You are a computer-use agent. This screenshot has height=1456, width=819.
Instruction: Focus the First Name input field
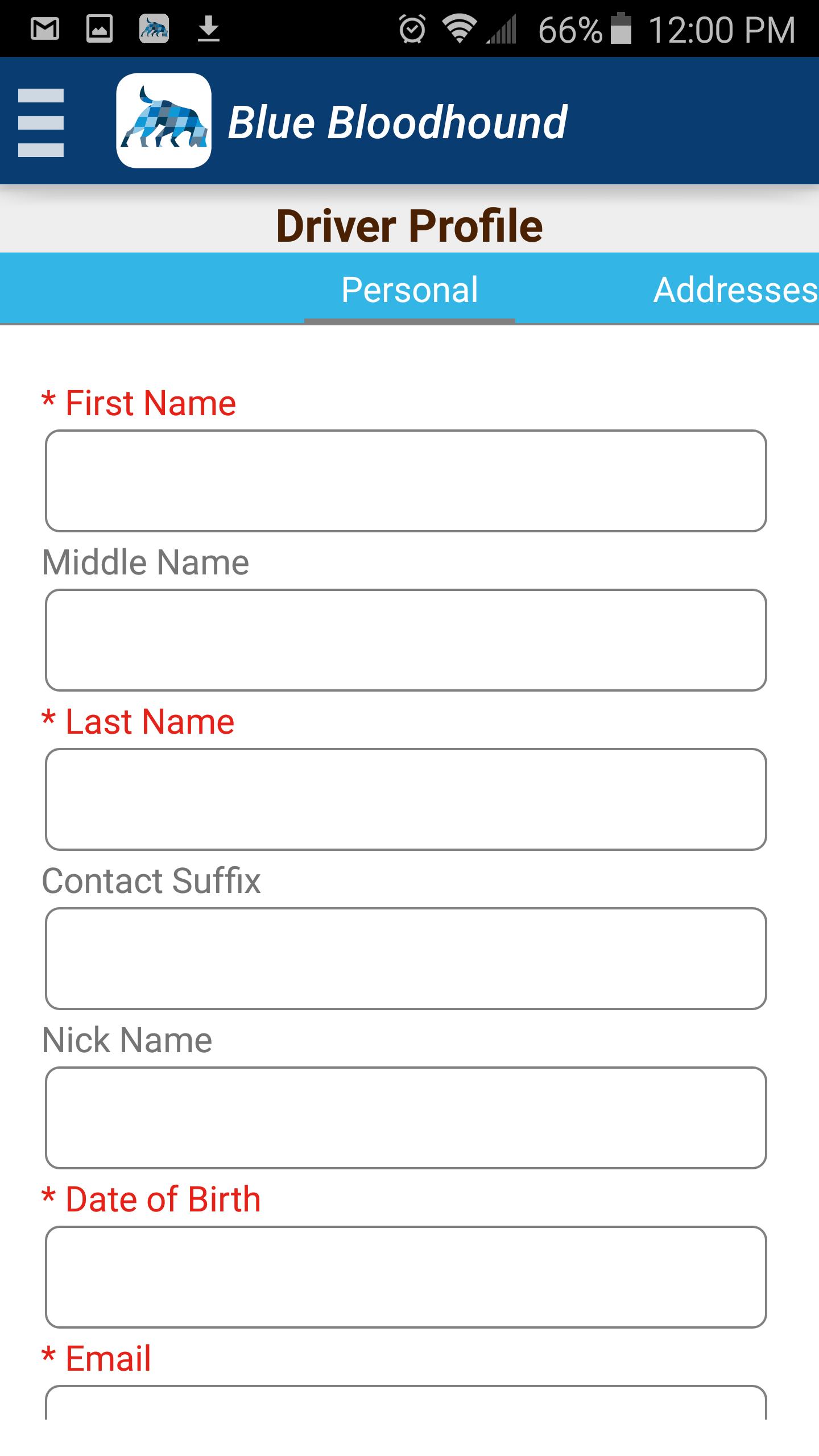click(x=406, y=481)
